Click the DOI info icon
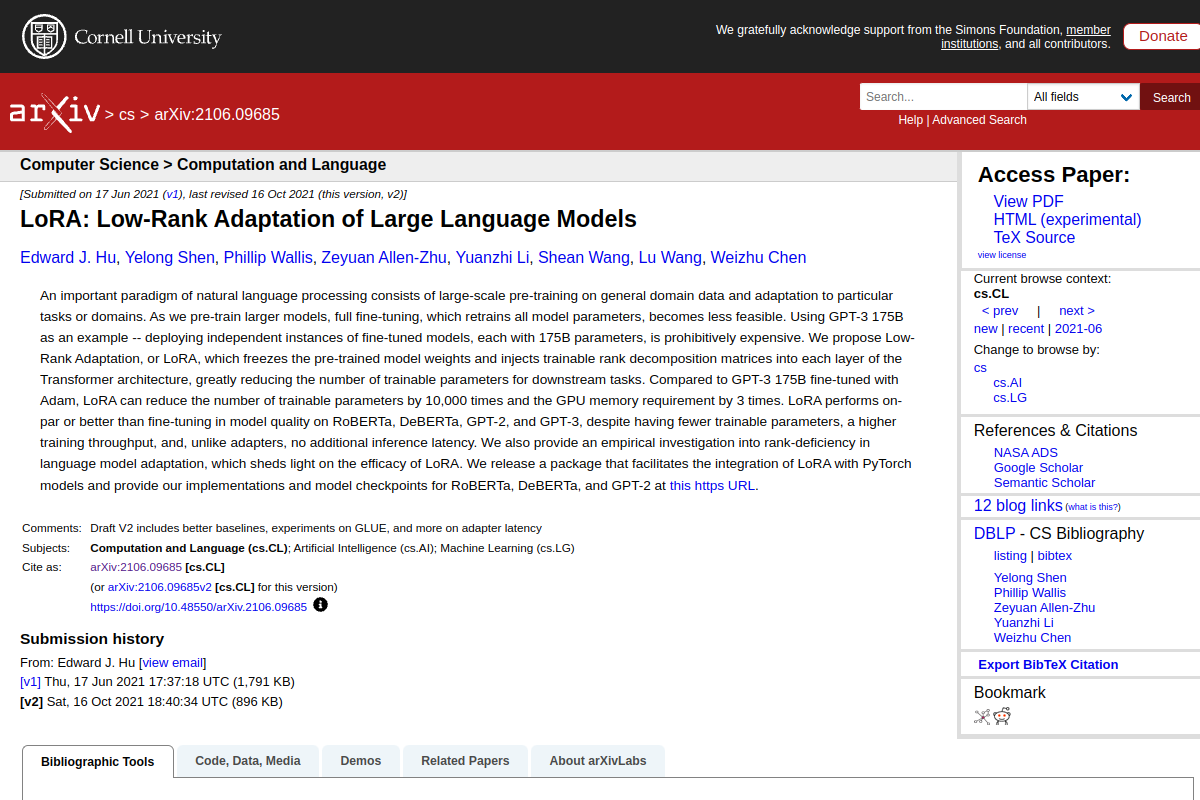Screen dimensions: 1200x800 [320, 605]
